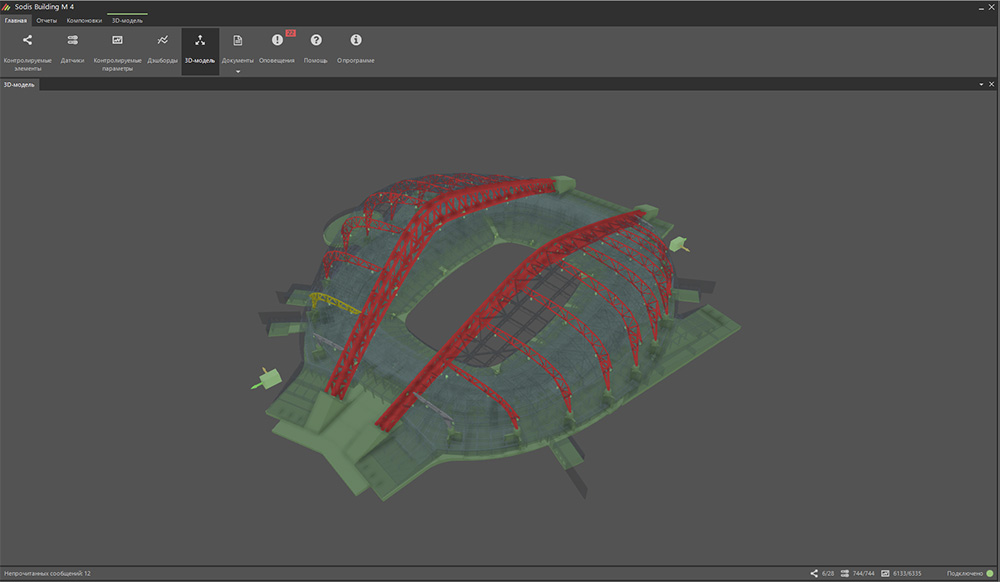The height and width of the screenshot is (582, 1000).
Task: Open the Дэшборды dashboards view
Action: [x=162, y=48]
